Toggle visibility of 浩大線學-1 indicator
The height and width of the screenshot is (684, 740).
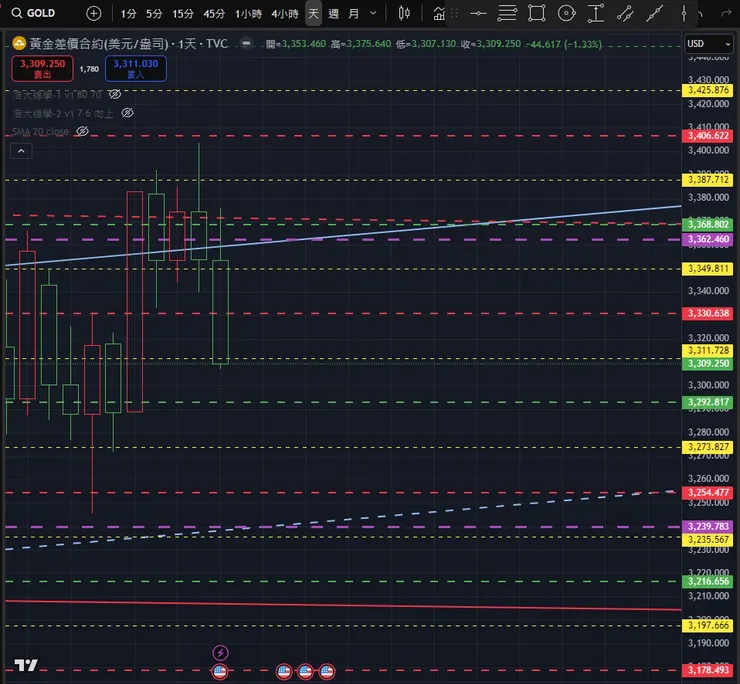pos(115,94)
